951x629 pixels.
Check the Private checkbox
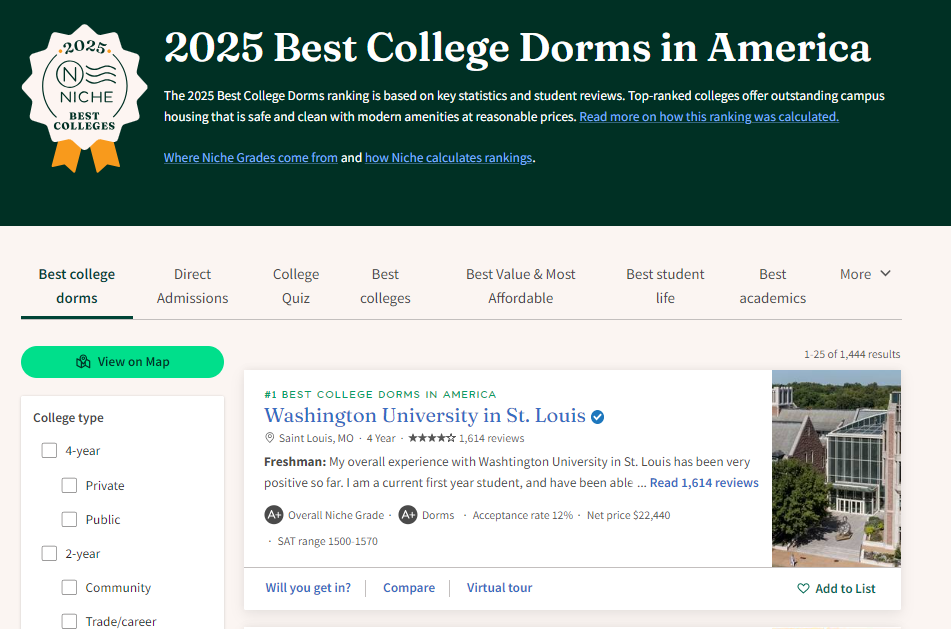pos(69,485)
